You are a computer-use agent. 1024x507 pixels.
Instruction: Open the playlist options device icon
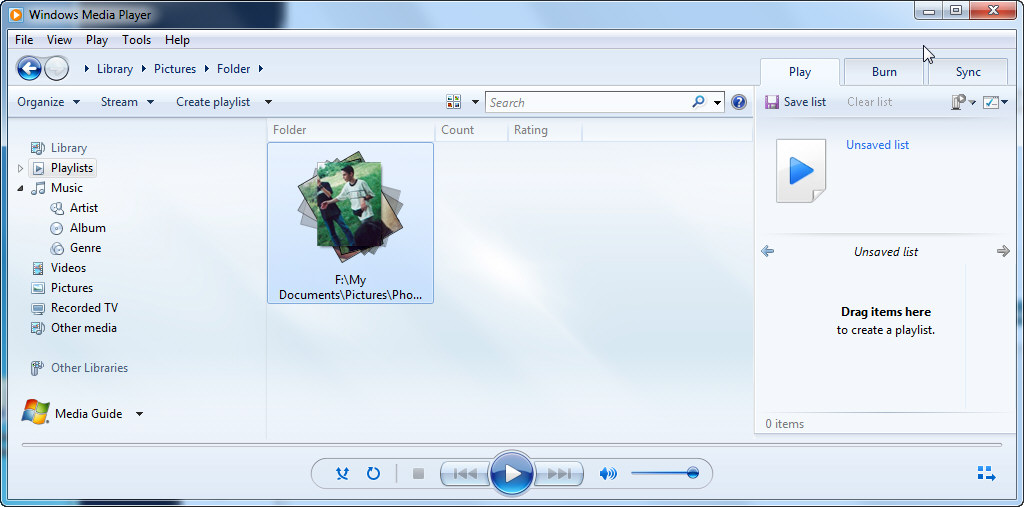pyautogui.click(x=959, y=102)
